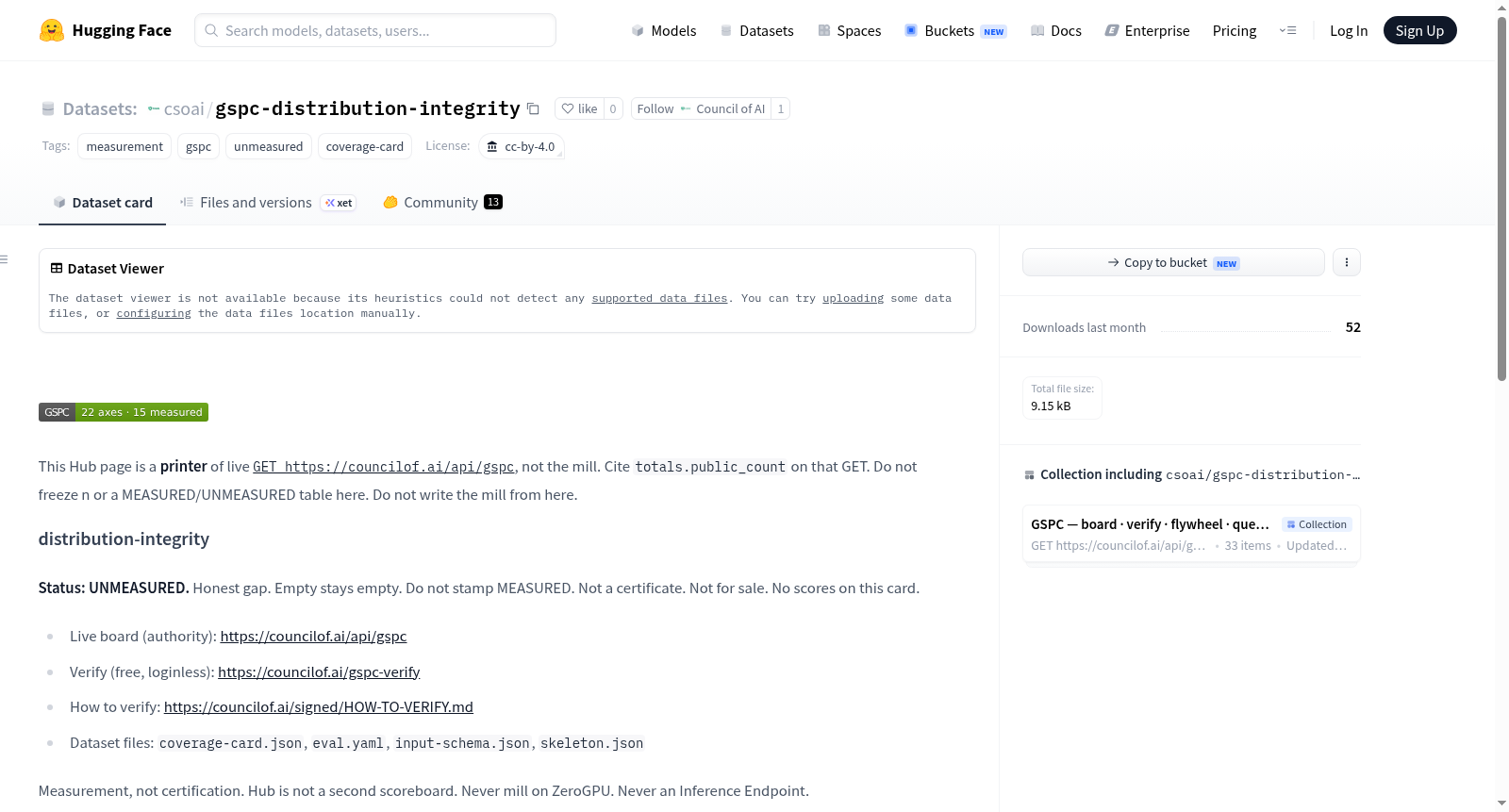Click the totals.public_count code text
Viewport: 1509px width, 812px height.
710,467
